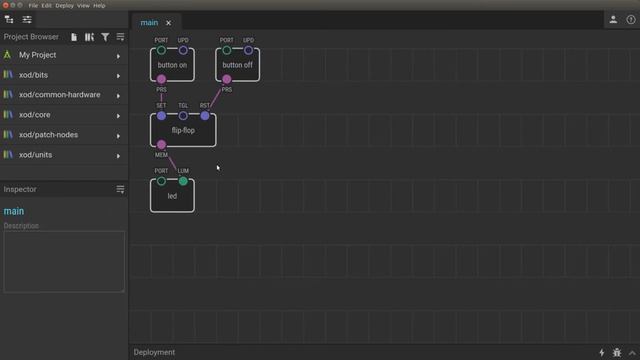Open the Deploy menu
640x360 pixels.
click(x=64, y=5)
